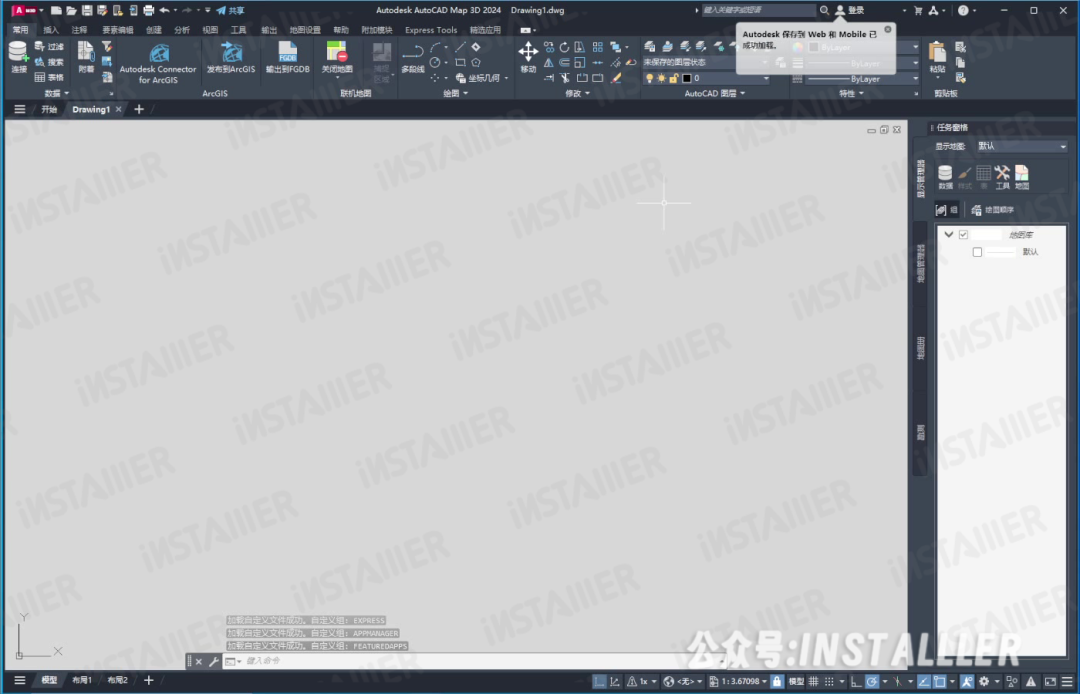Collapse the 地图库 tree node
1080x694 pixels.
coord(948,235)
